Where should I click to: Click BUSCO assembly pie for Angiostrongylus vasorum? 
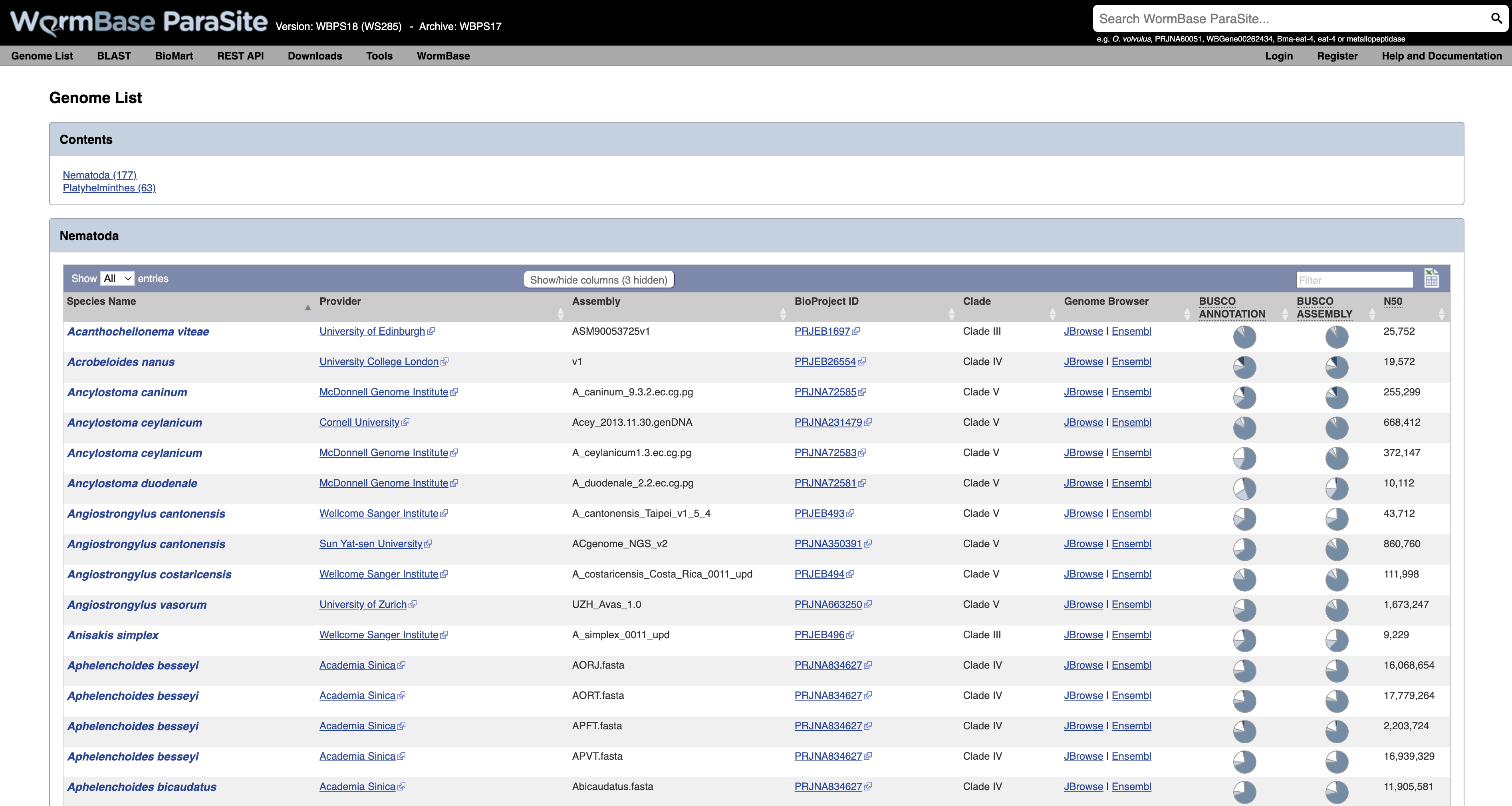[x=1337, y=610]
